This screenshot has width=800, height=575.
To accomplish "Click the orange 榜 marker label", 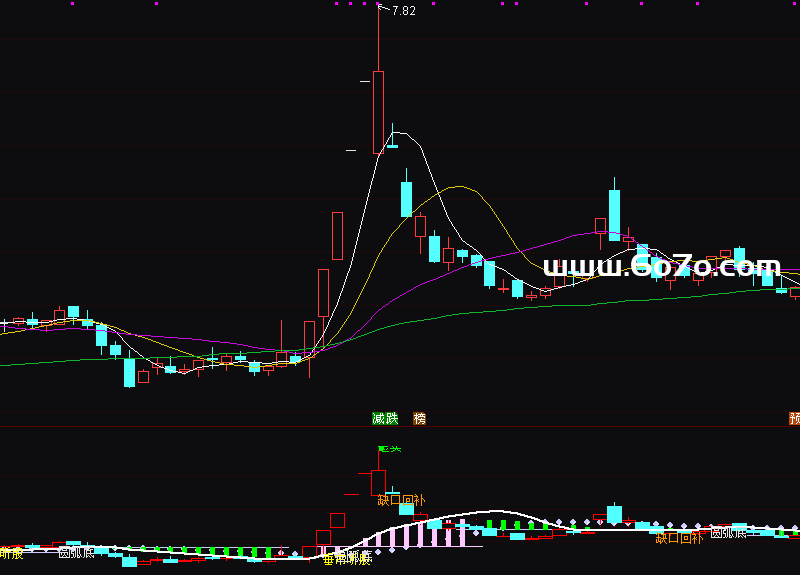I will point(419,418).
